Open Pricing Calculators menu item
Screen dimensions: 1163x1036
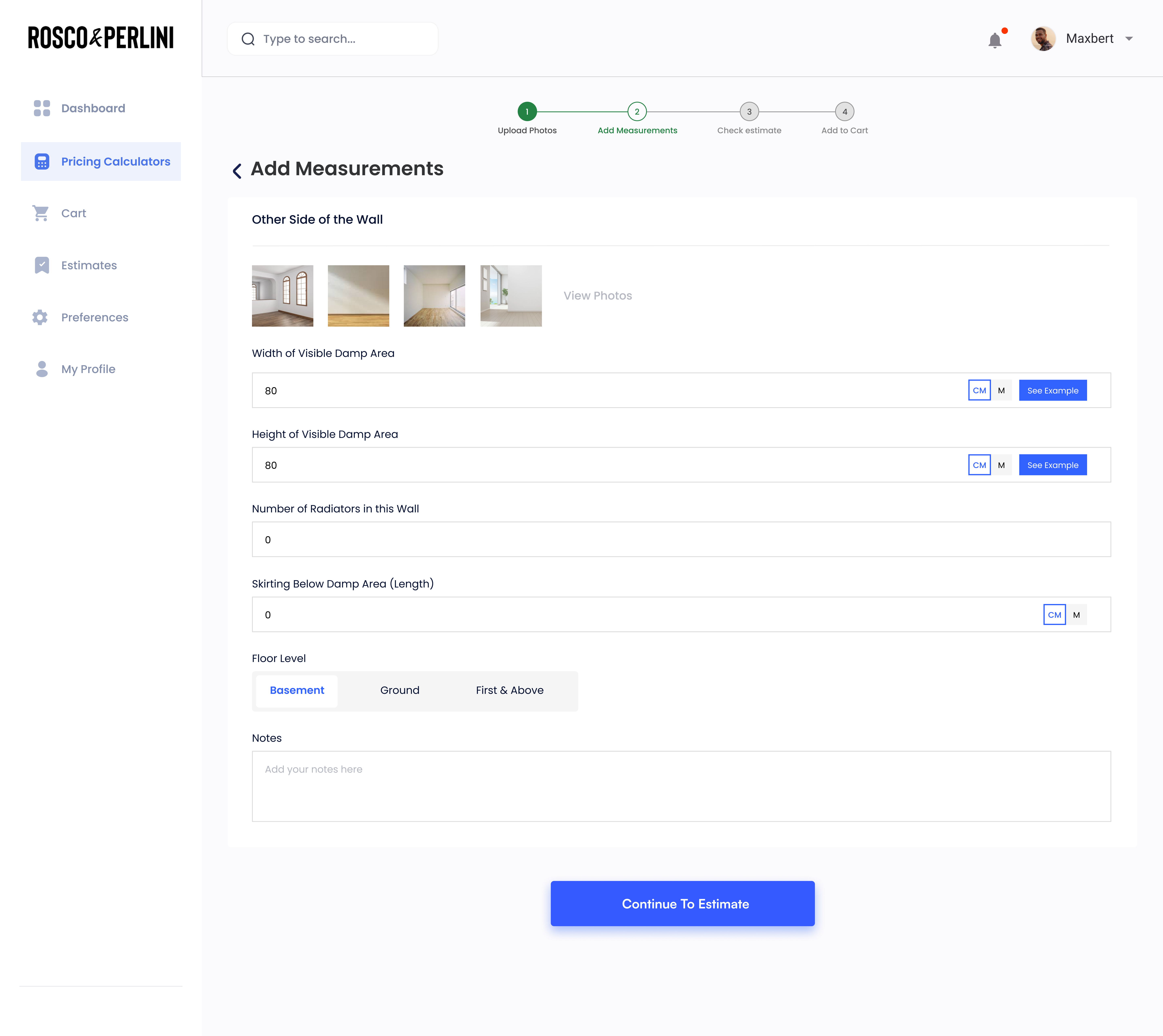(101, 162)
